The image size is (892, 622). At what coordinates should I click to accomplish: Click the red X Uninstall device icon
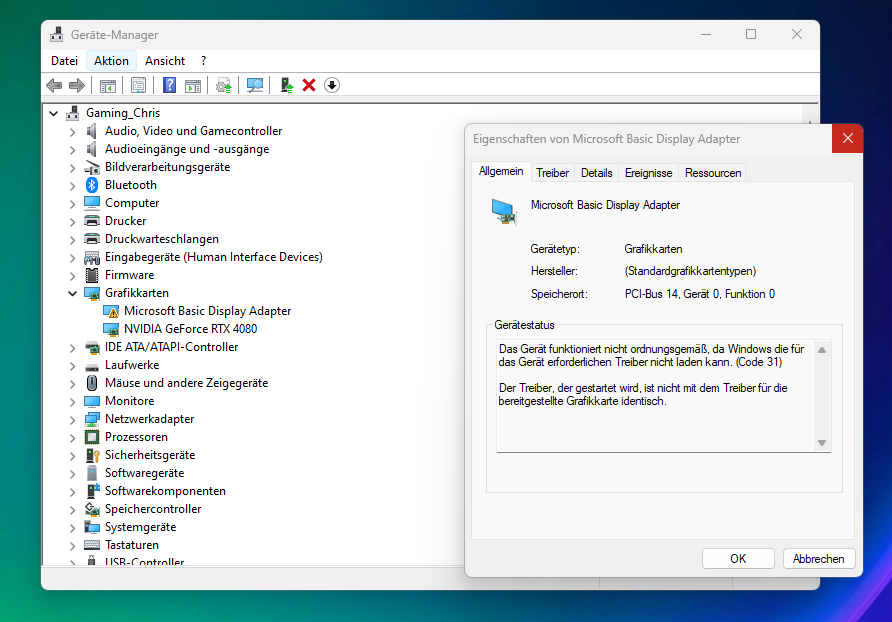coord(309,85)
